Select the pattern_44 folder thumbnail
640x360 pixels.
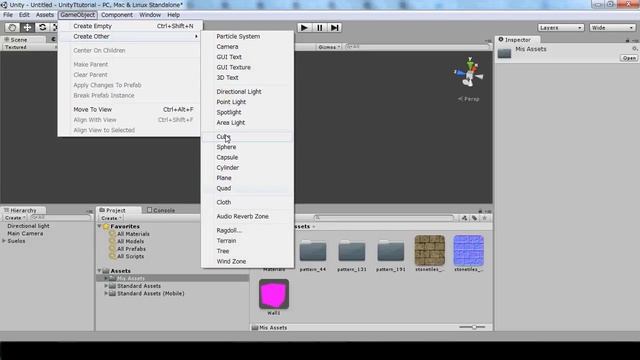pos(313,251)
